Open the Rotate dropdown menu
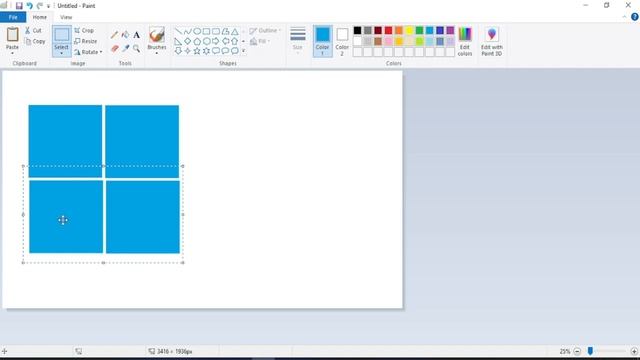Screen dimensions: 640x360 tap(88, 52)
